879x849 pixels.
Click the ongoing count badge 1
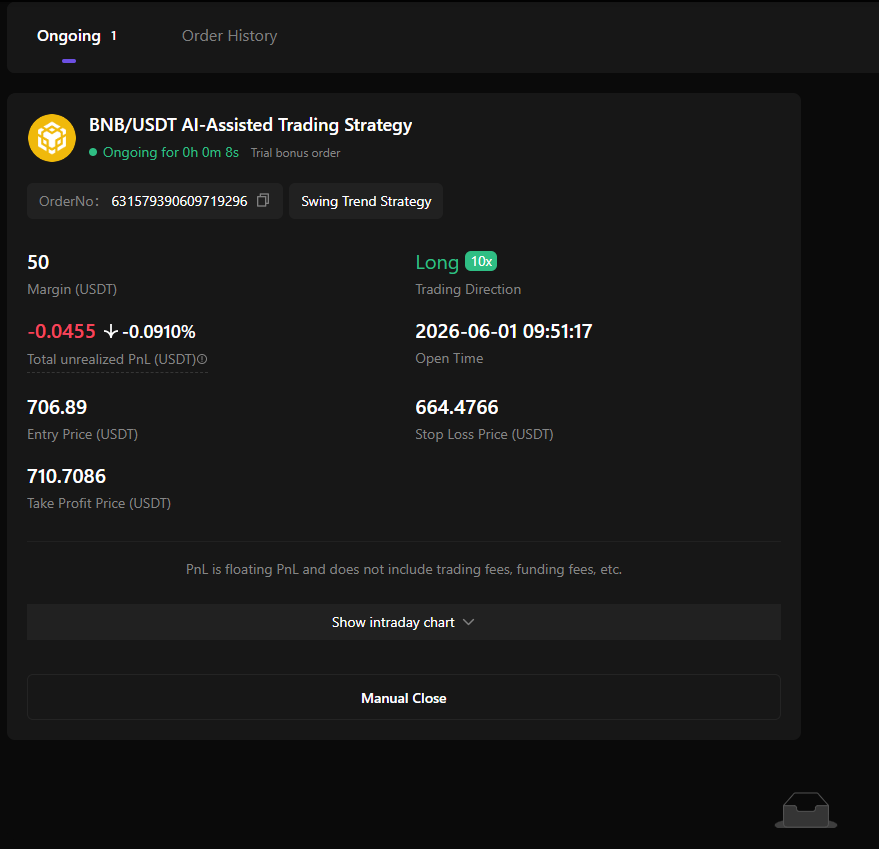point(113,36)
